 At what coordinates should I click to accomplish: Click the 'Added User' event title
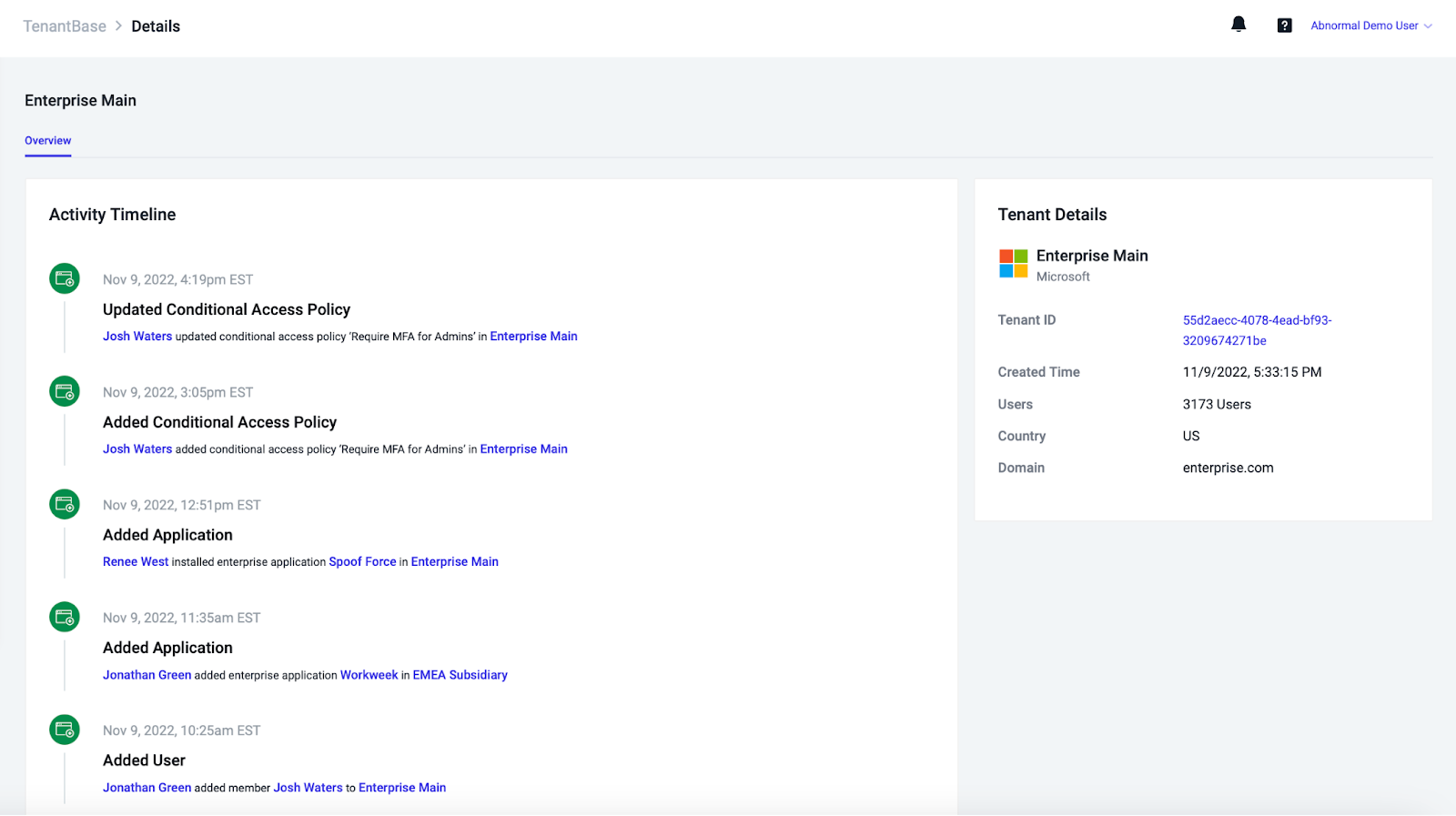[144, 761]
